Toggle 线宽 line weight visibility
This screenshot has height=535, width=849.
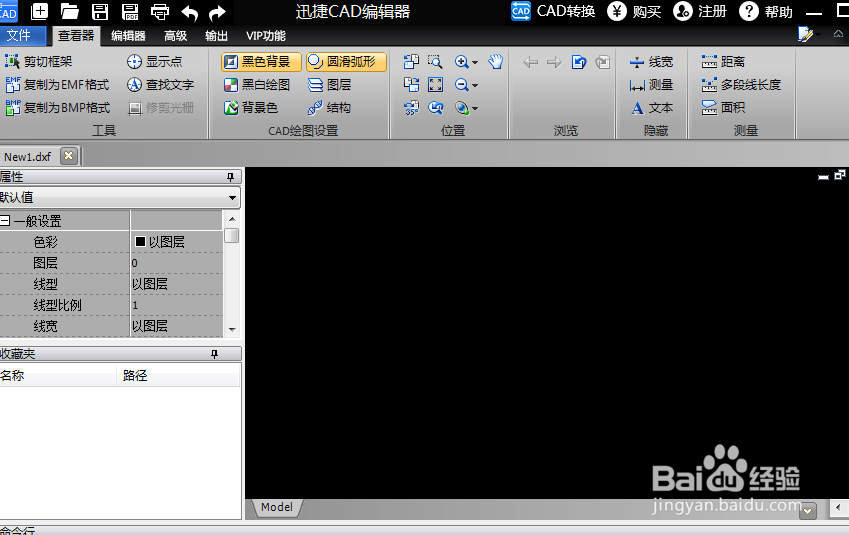651,62
